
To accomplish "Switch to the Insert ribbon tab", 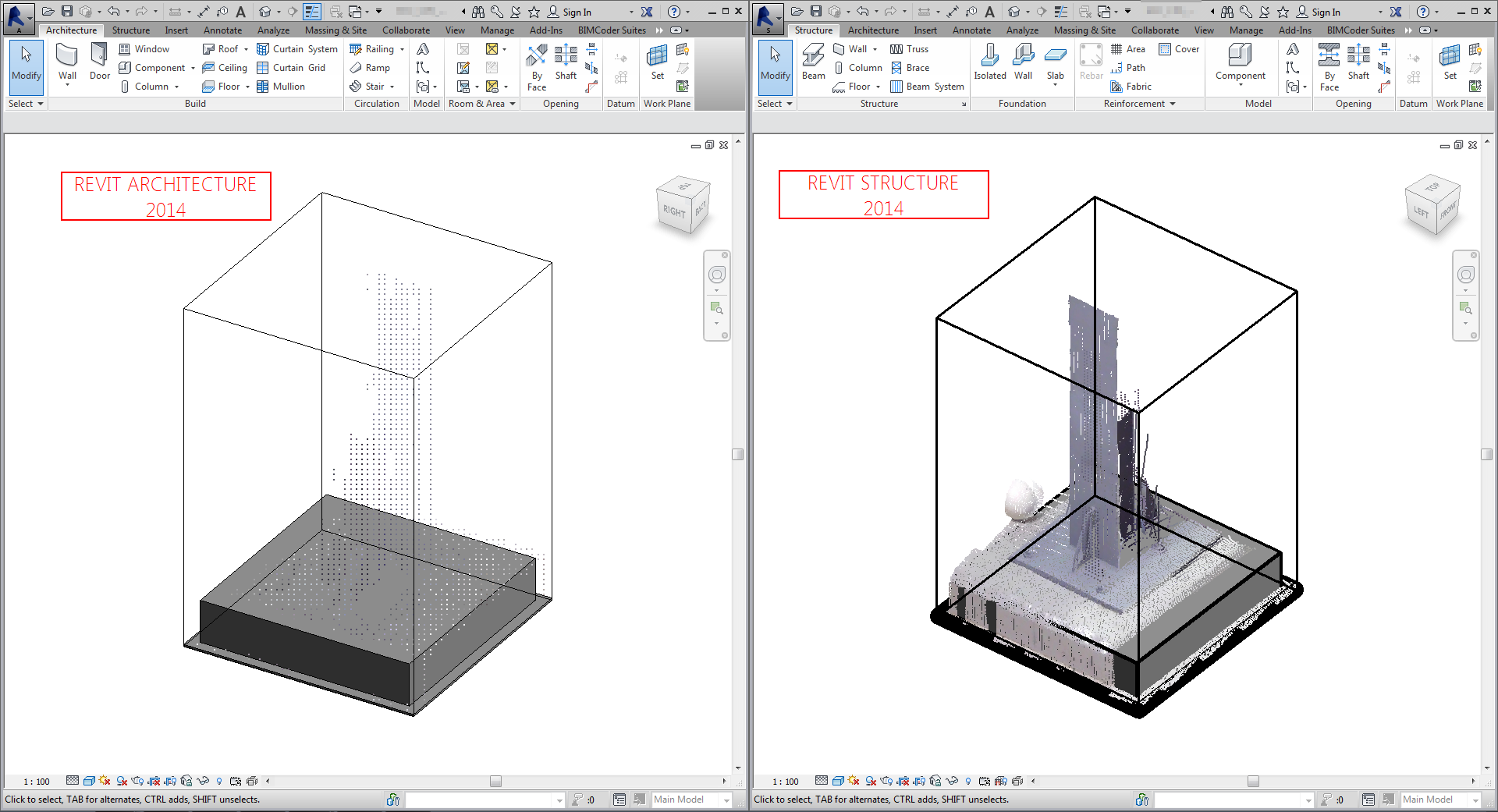I will point(176,30).
